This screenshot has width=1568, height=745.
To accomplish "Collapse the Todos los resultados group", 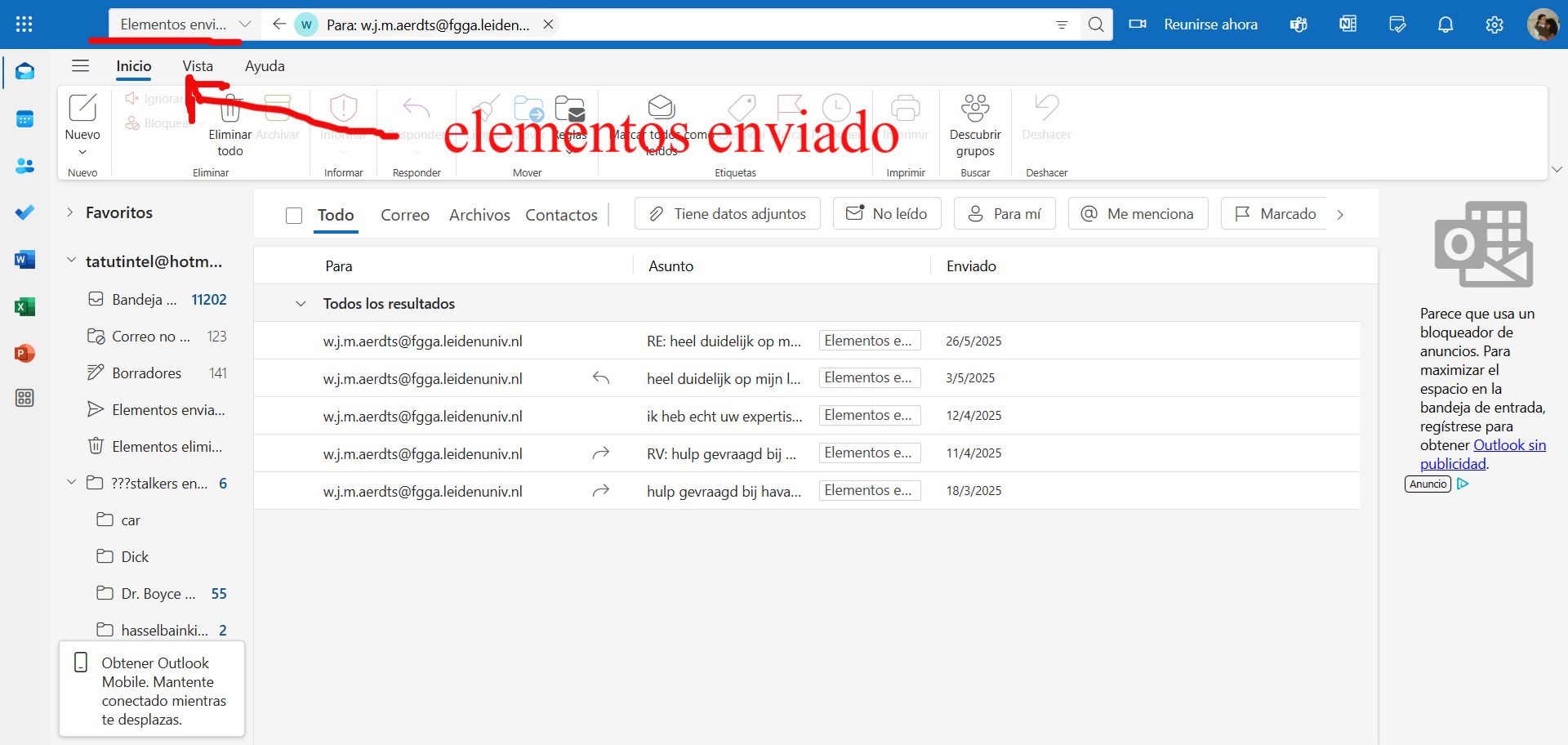I will click(x=301, y=304).
